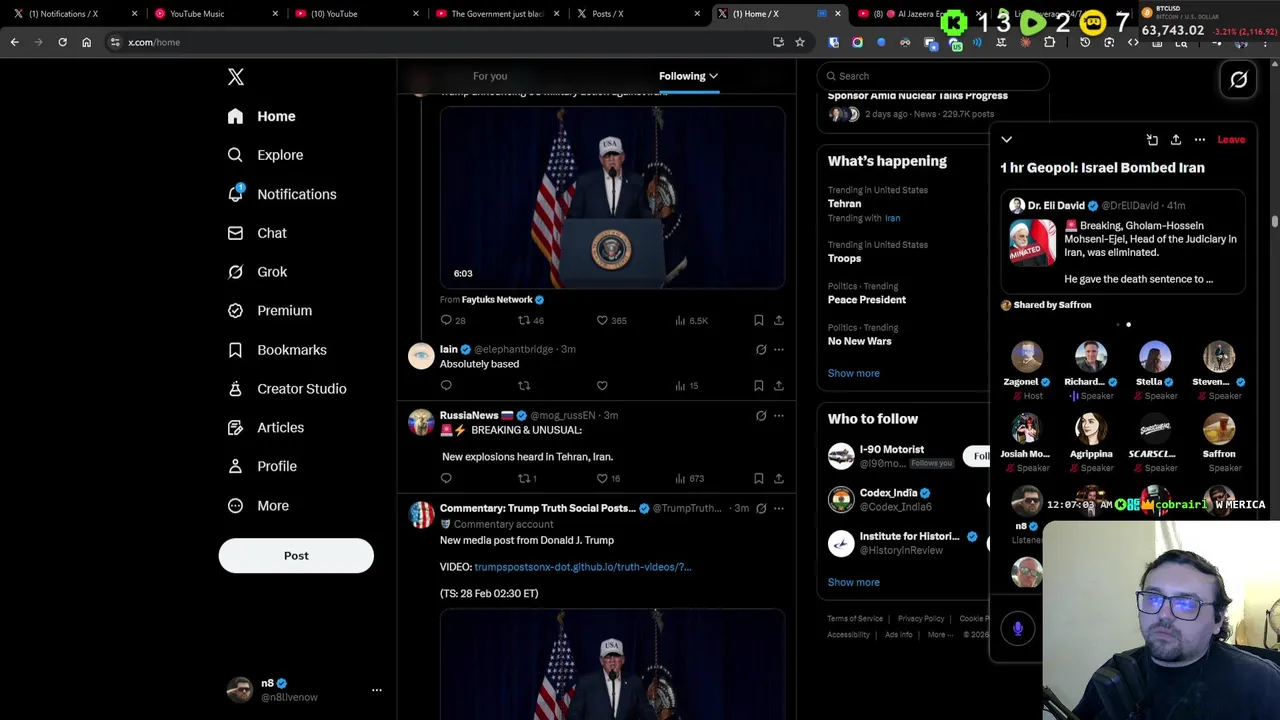The width and height of the screenshot is (1280, 720).
Task: Open n8 account options ellipsis
Action: point(377,690)
